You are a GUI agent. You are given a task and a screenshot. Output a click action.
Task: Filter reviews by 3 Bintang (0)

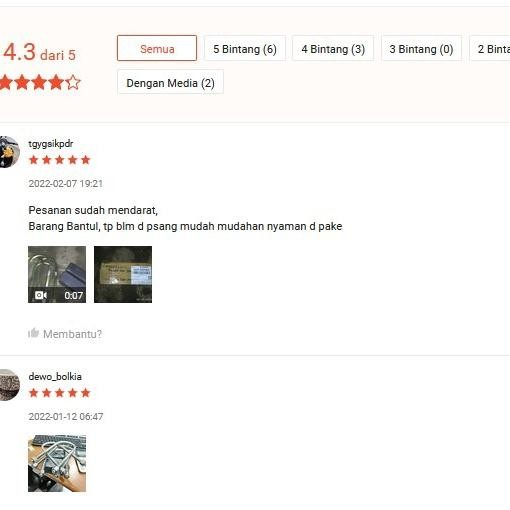tap(421, 48)
